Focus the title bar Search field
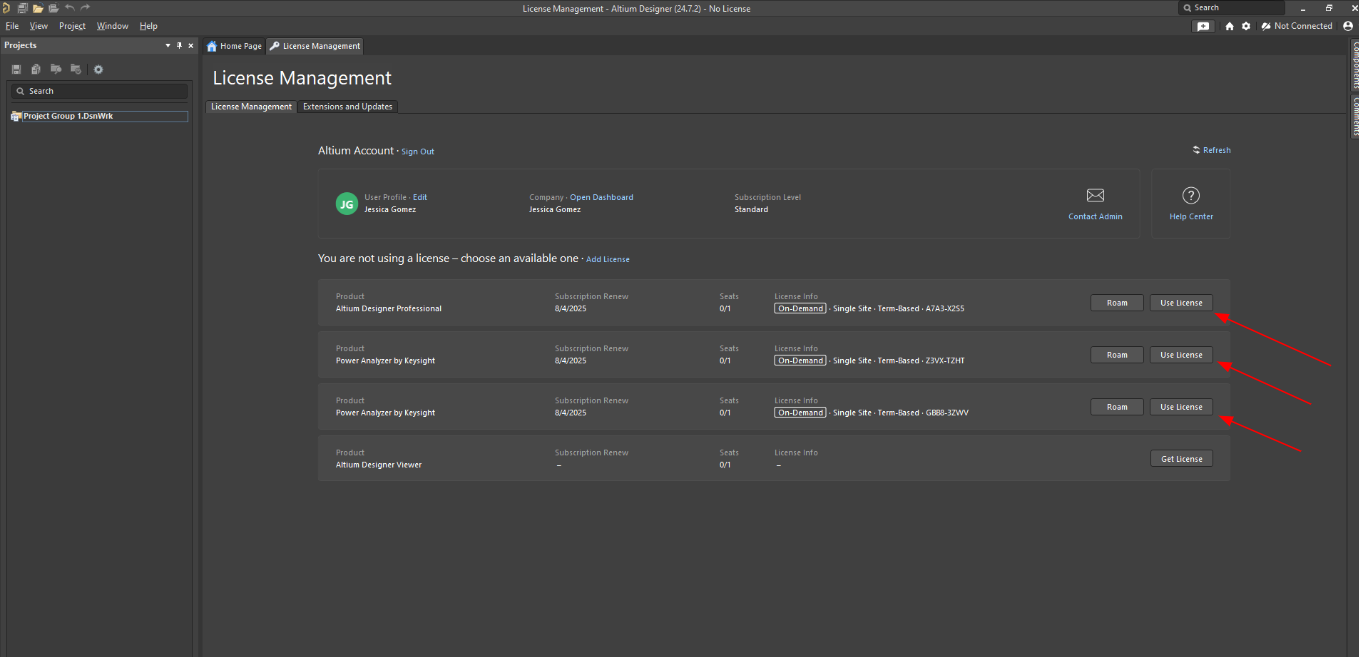1359x657 pixels. (x=1232, y=8)
